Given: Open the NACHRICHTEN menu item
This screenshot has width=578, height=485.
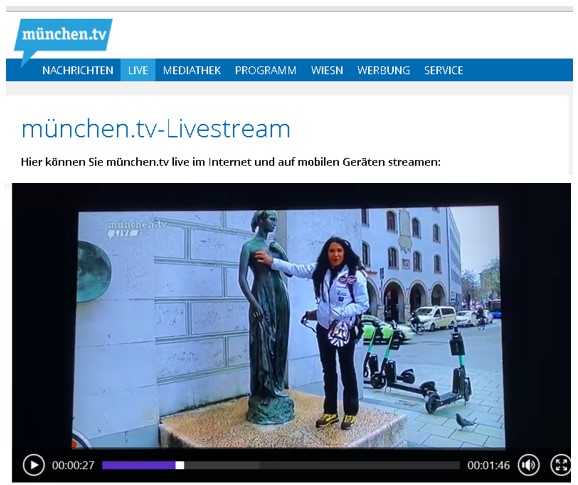Looking at the screenshot, I should click(x=78, y=70).
